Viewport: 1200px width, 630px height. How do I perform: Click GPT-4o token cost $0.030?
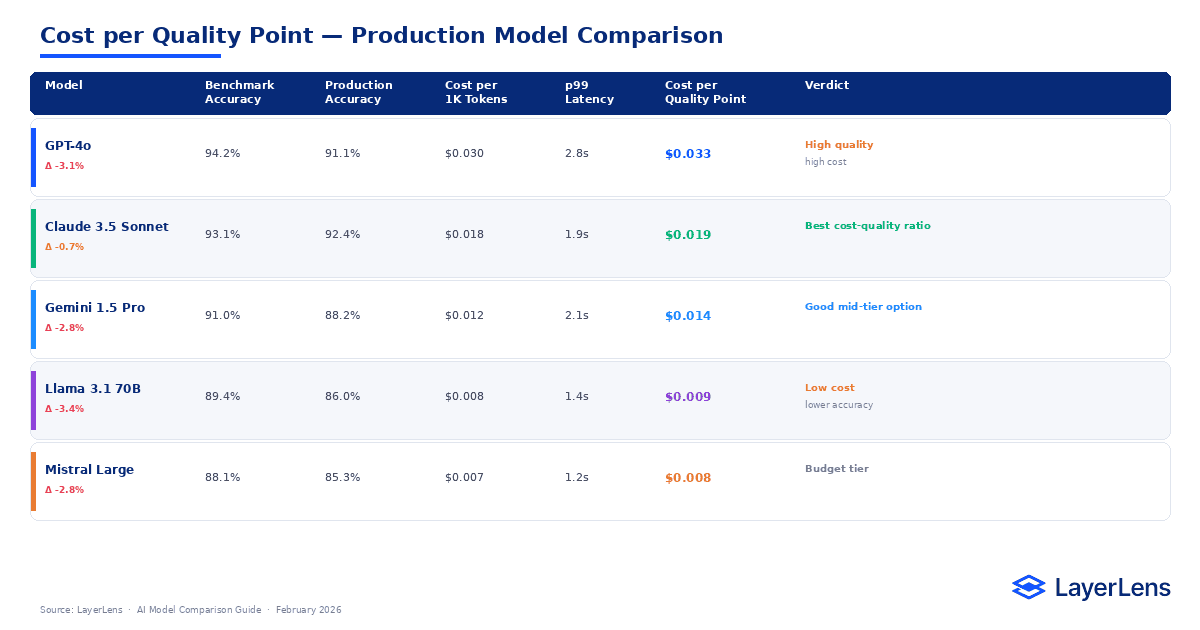tap(464, 154)
